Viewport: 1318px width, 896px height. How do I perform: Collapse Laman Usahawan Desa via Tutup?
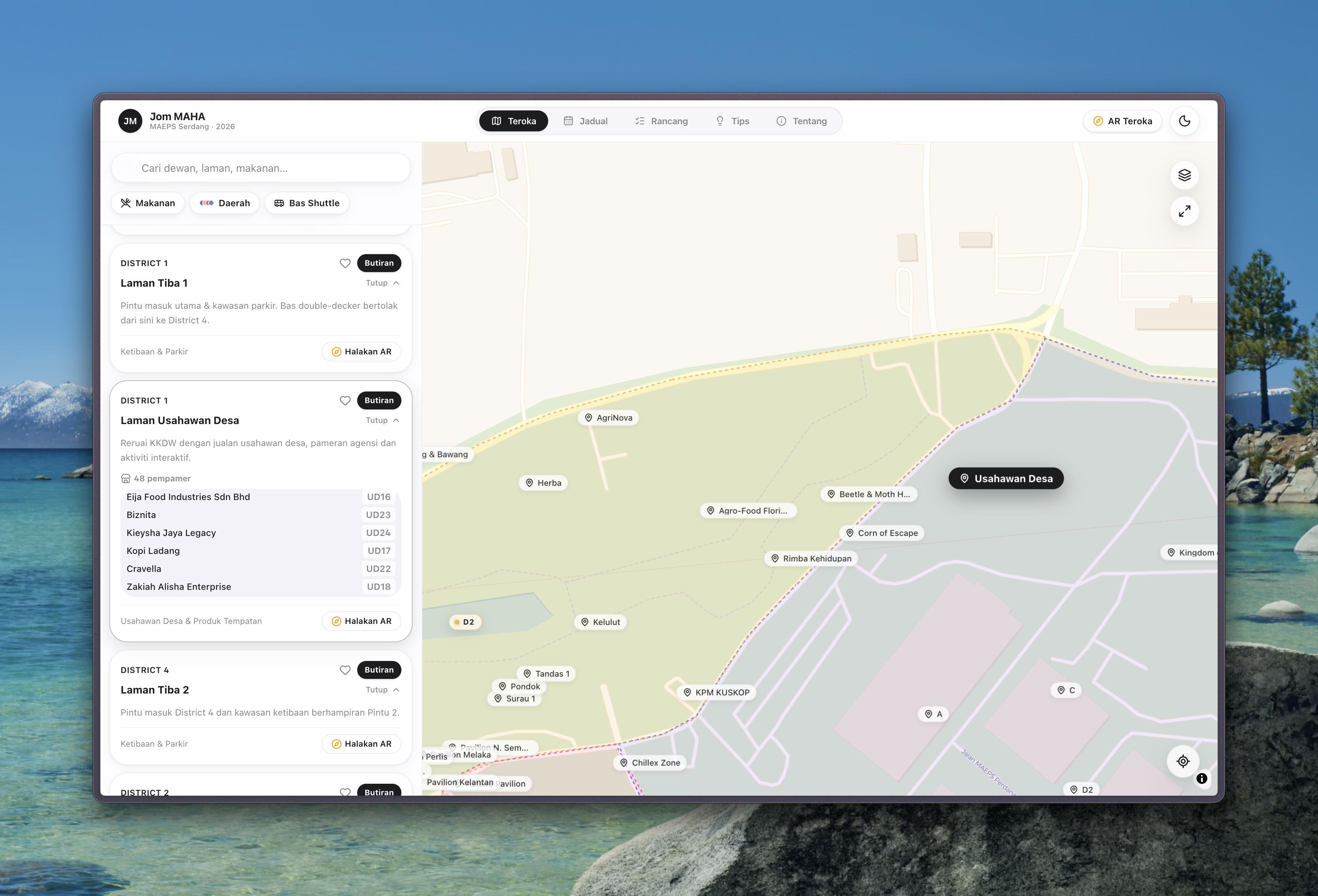pos(383,420)
